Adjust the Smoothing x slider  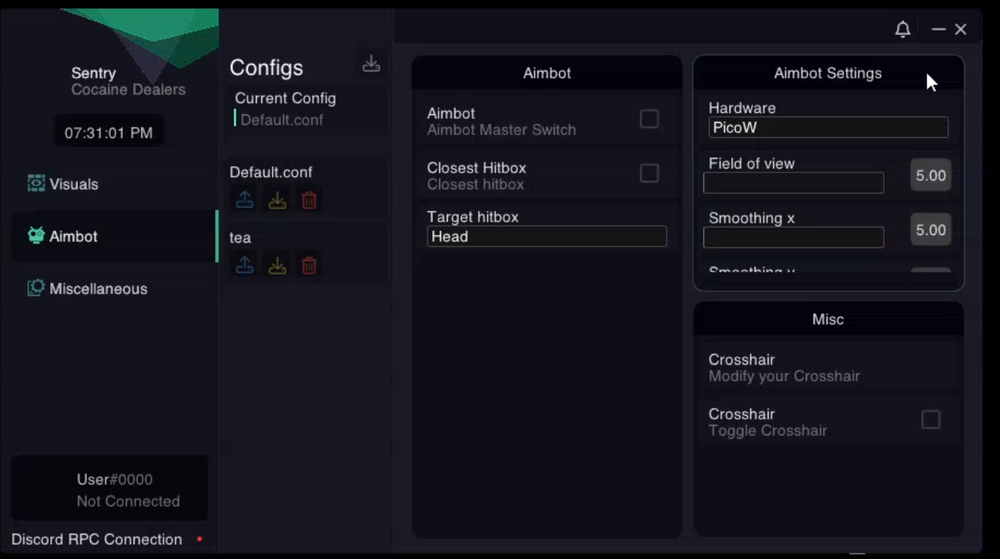[x=793, y=237]
